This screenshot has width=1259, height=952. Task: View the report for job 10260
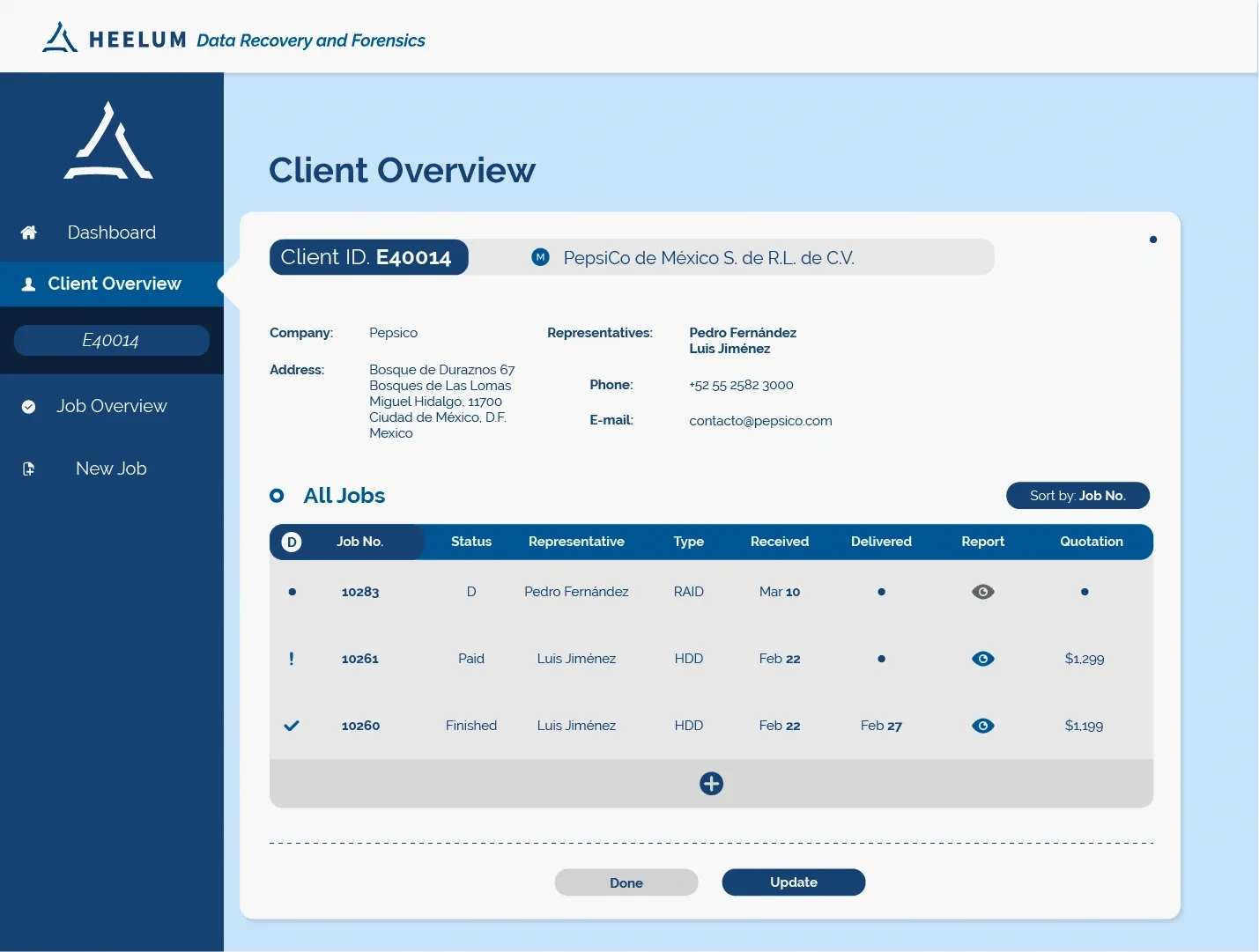click(982, 726)
